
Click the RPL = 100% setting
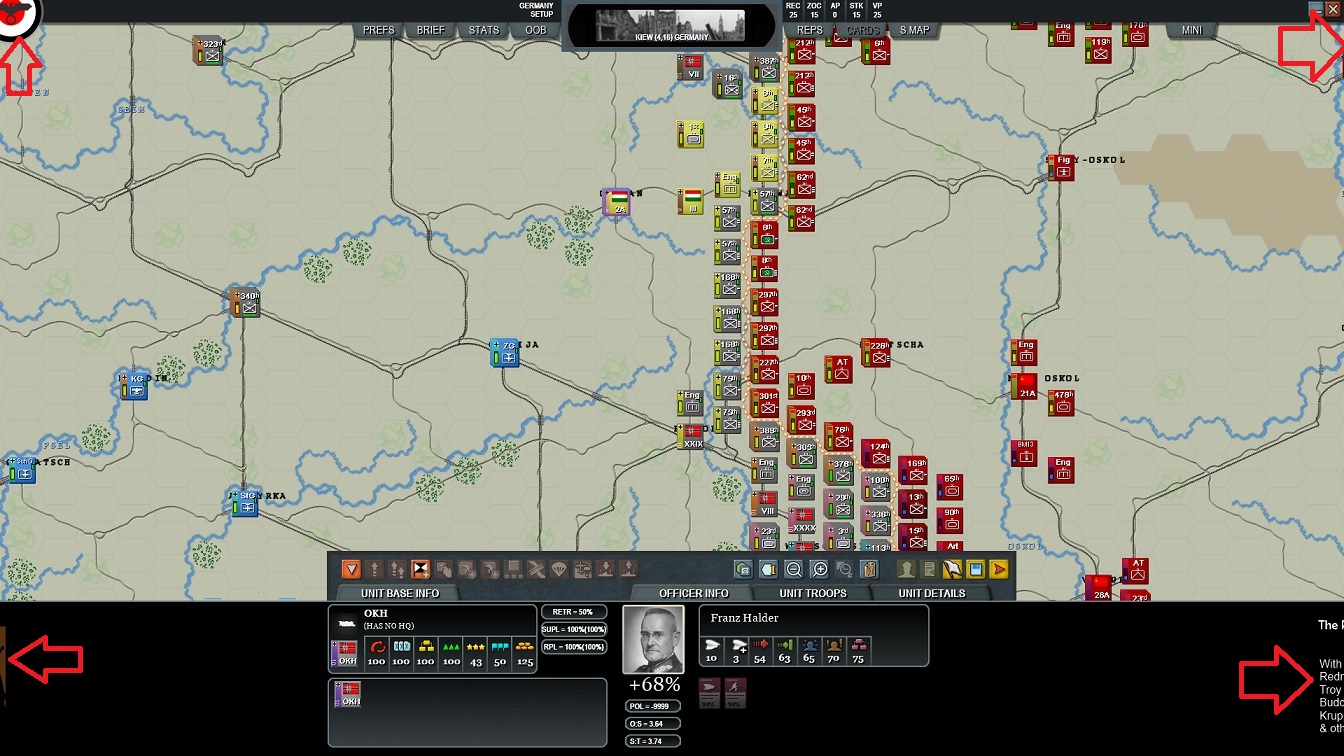coord(574,646)
